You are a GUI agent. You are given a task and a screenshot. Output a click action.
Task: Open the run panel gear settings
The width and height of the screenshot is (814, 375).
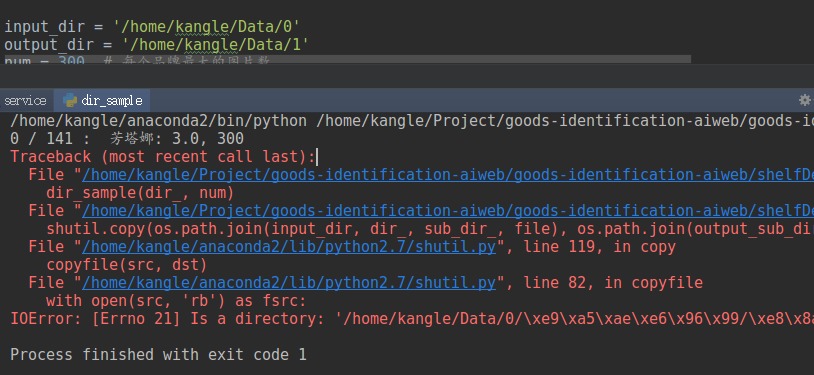pyautogui.click(x=805, y=100)
